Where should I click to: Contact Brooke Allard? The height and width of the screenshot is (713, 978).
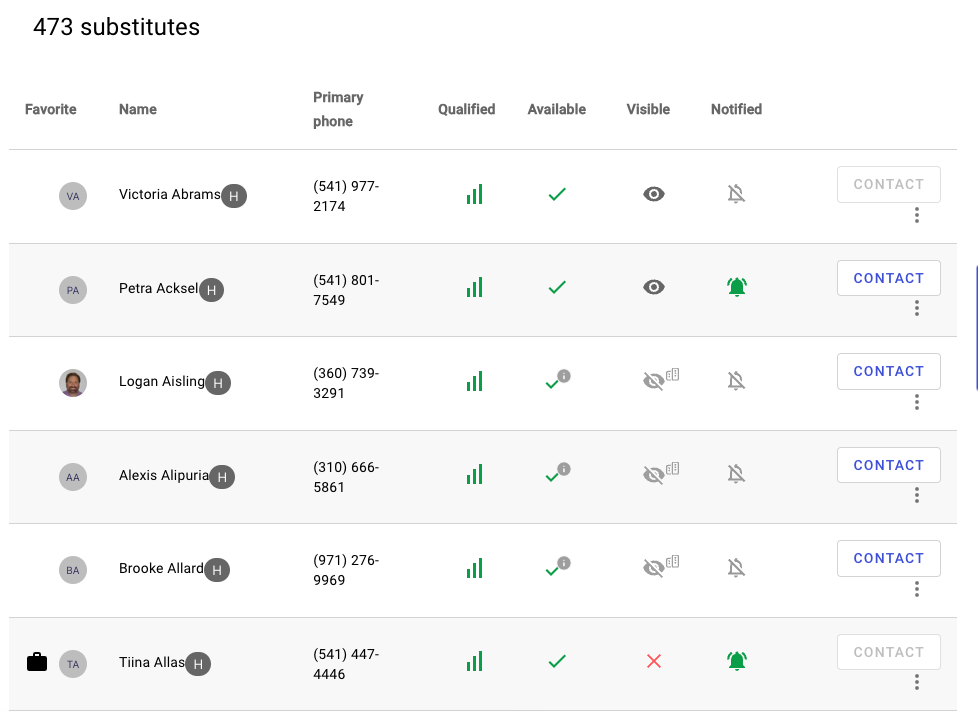point(889,558)
